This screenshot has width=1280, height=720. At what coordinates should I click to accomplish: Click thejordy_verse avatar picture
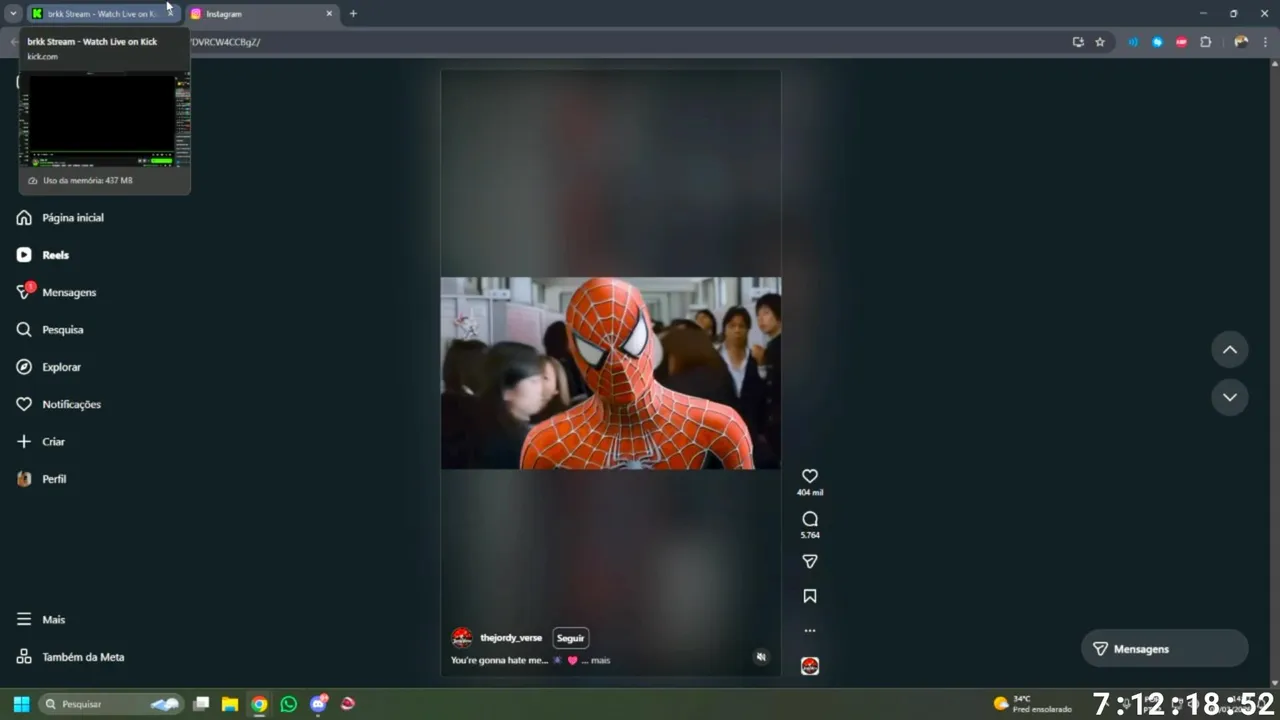462,638
